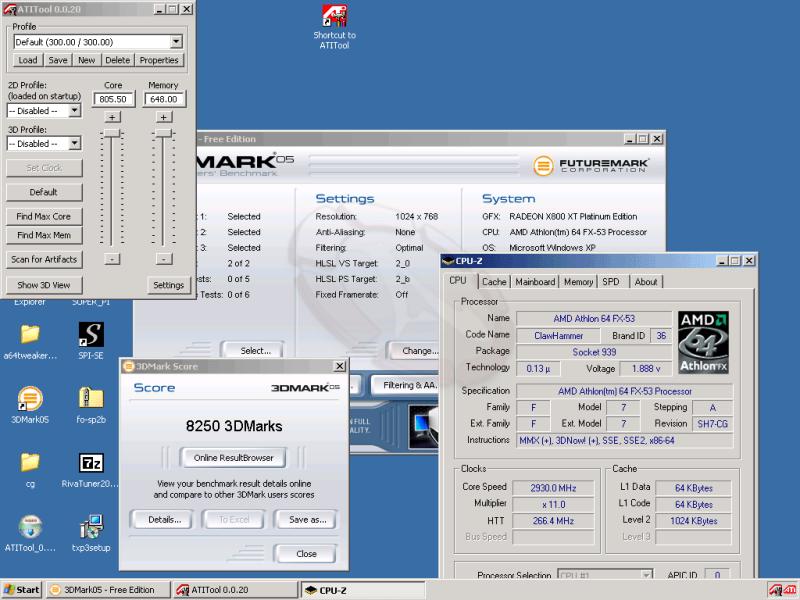The height and width of the screenshot is (600, 800).
Task: Click the Core clock slider handle
Action: [112, 133]
